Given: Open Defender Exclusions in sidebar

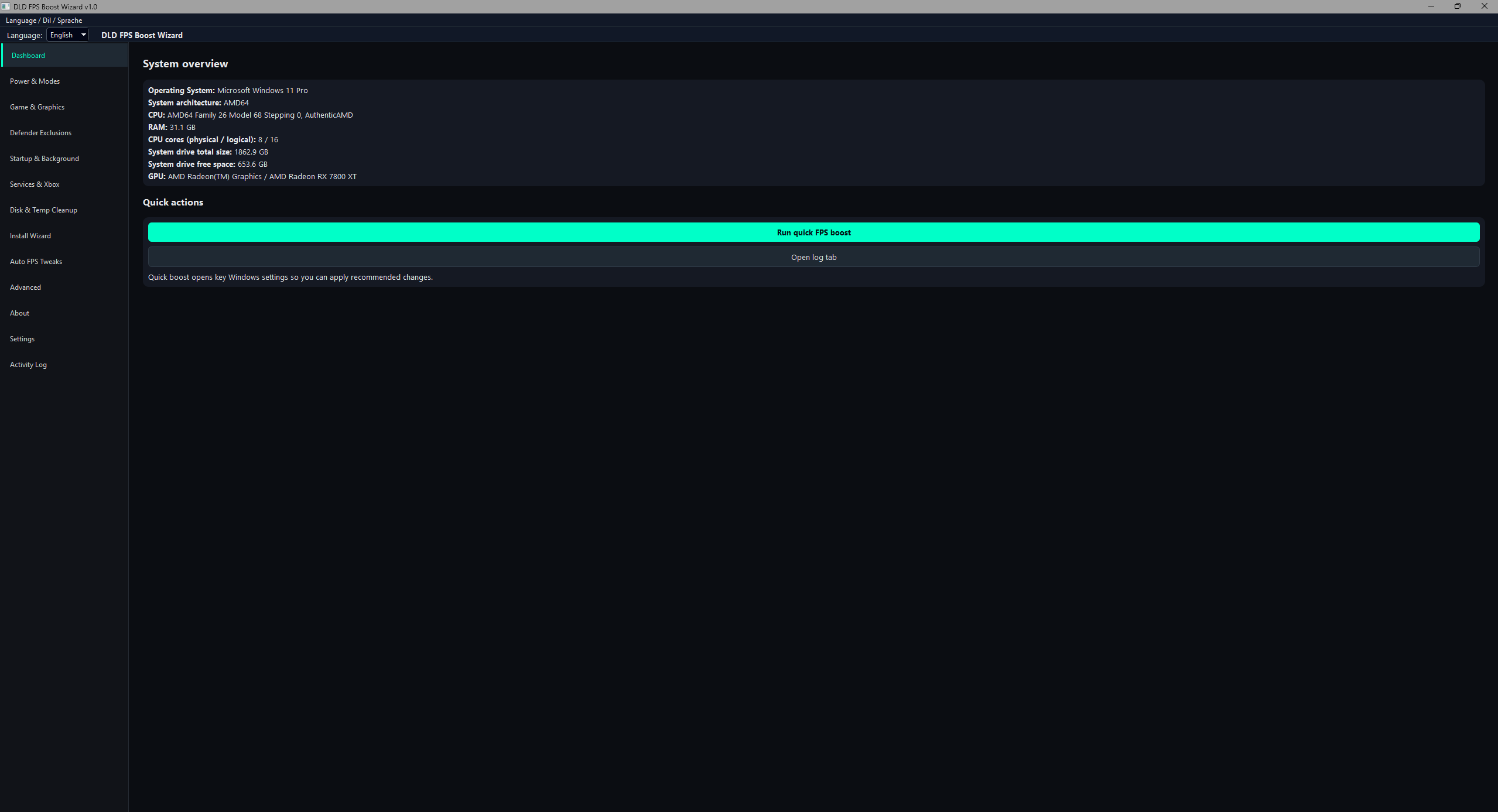Looking at the screenshot, I should click(40, 133).
